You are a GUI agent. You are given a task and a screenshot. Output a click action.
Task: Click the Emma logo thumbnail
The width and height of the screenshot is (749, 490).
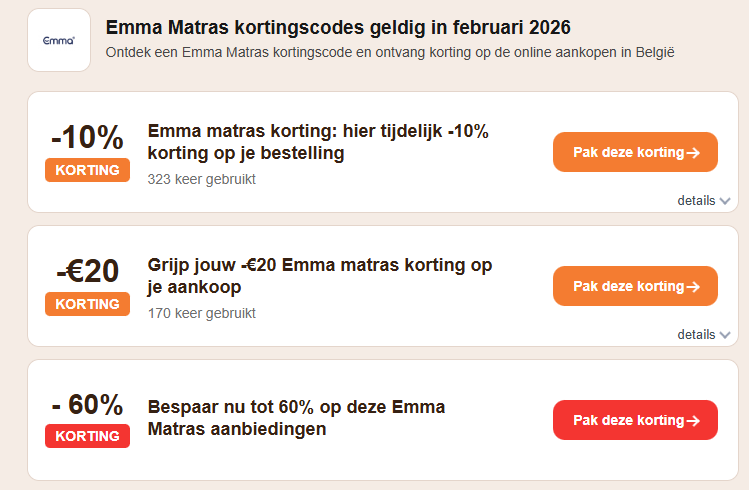(x=59, y=40)
